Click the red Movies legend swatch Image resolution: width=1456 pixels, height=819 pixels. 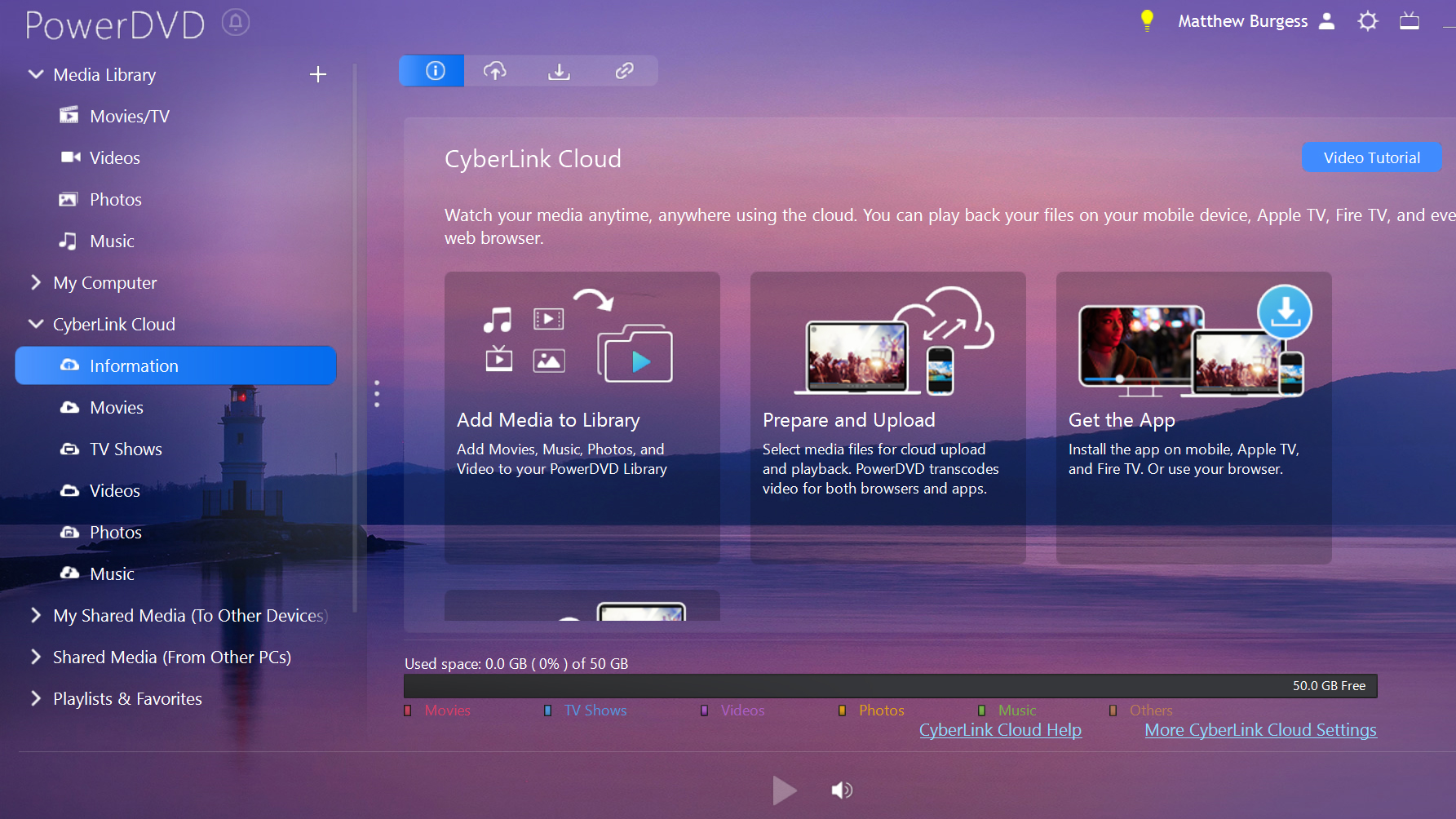pos(408,711)
